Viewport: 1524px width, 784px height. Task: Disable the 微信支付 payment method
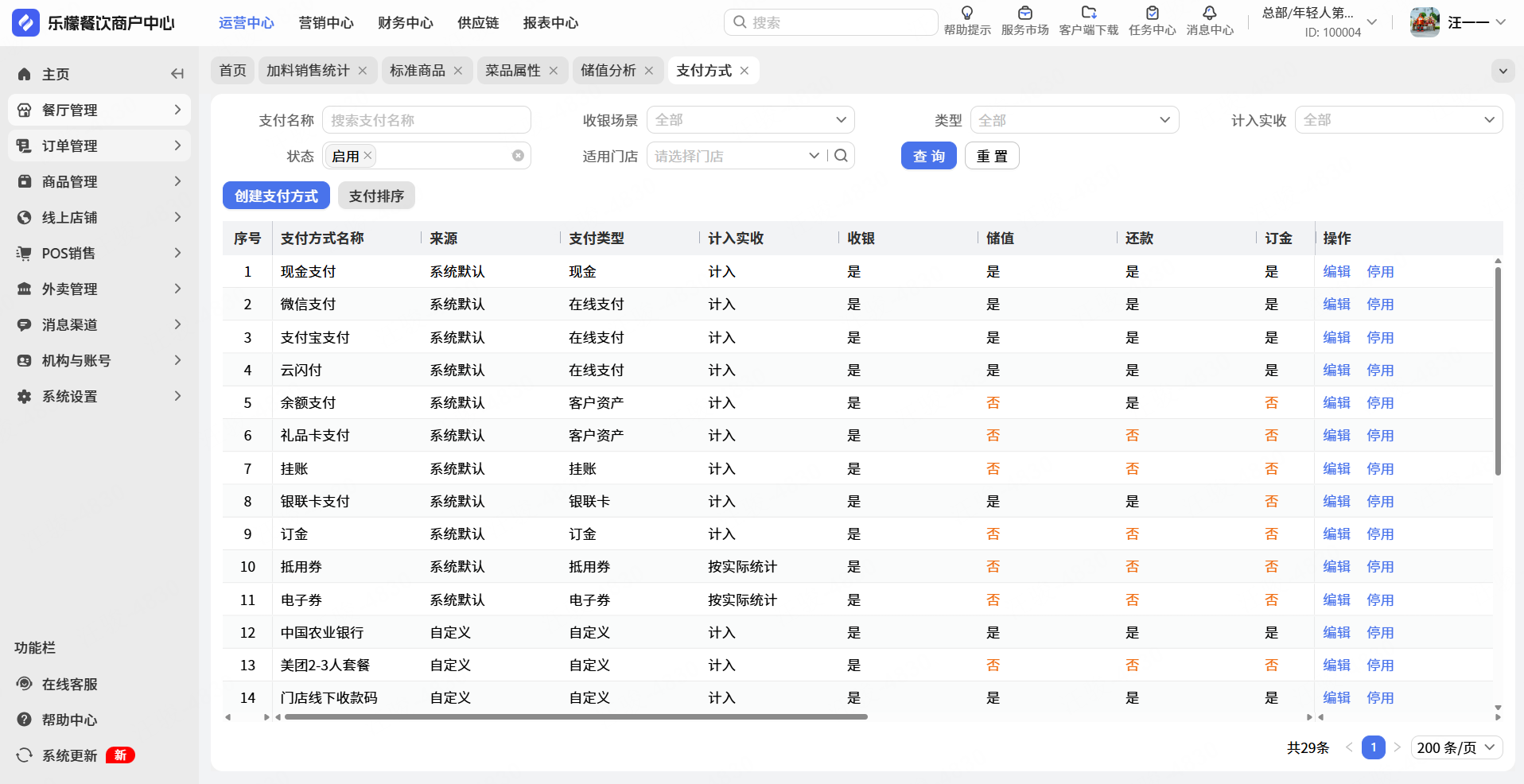1380,305
